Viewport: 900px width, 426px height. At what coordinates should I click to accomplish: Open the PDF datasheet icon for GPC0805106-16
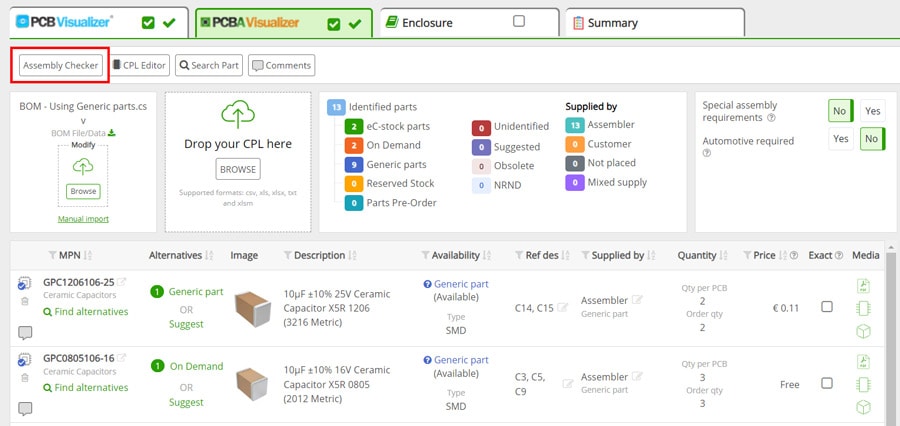coord(863,362)
